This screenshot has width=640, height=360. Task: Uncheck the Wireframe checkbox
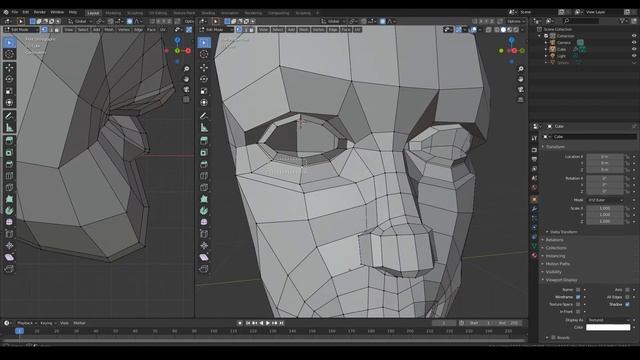578,297
